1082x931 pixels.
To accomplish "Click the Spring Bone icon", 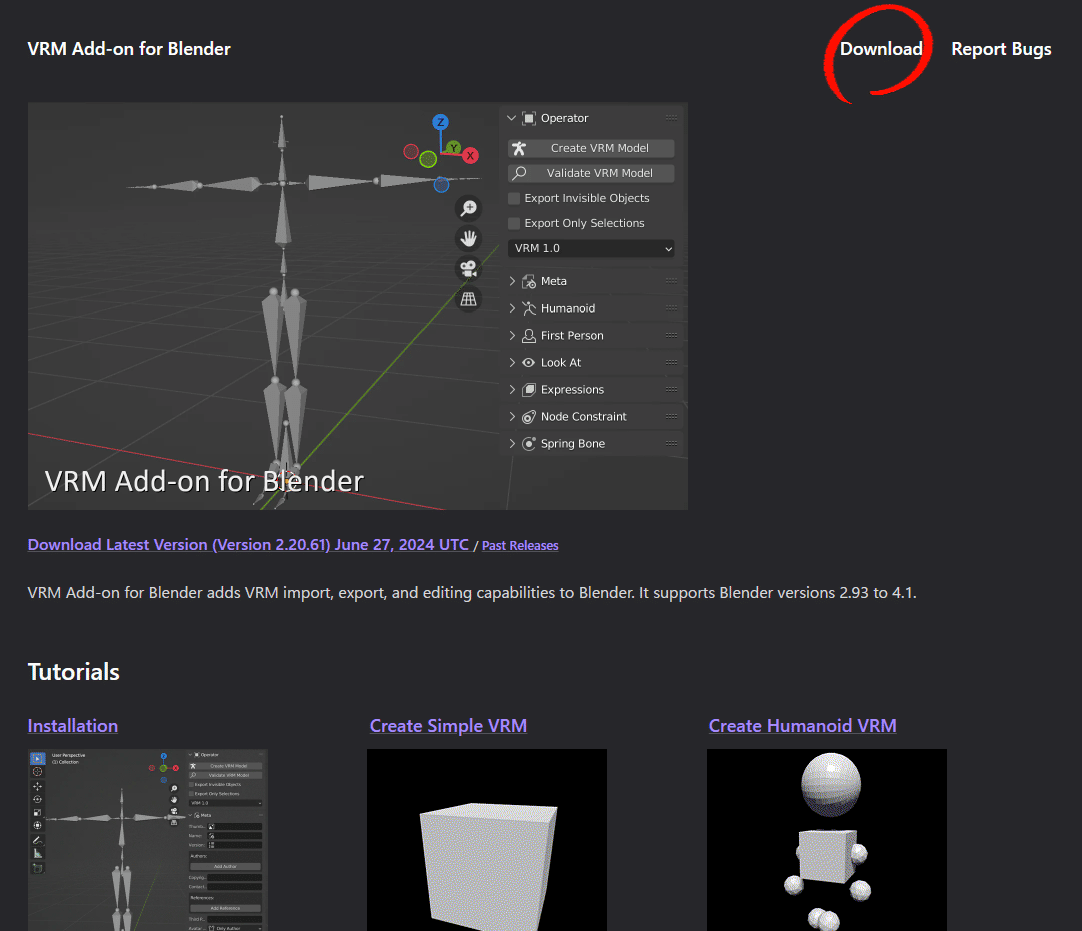I will (529, 443).
